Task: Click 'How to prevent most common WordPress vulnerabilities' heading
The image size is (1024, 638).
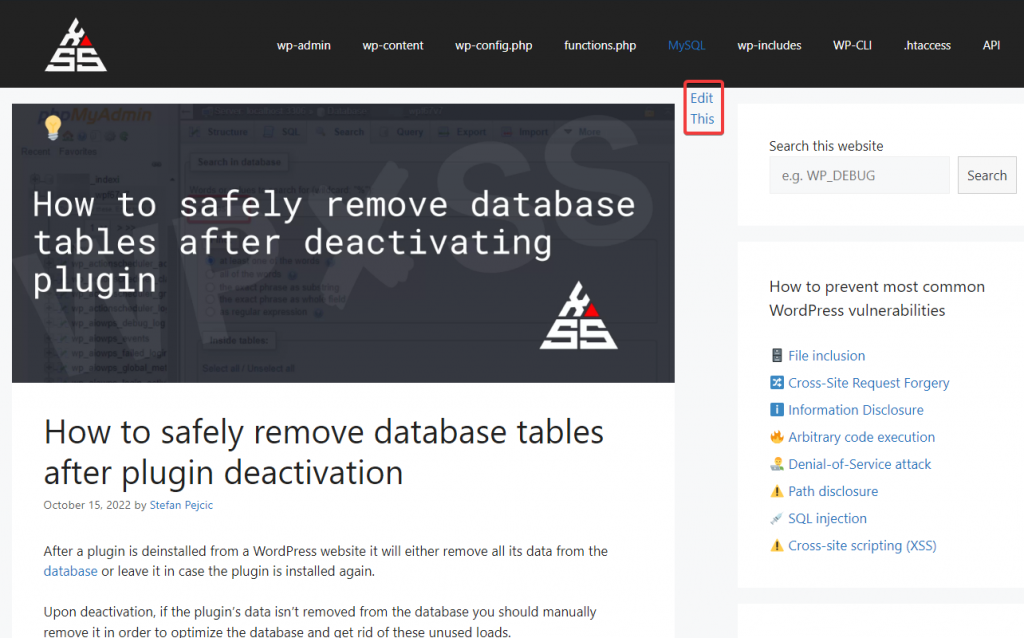Action: (x=877, y=298)
